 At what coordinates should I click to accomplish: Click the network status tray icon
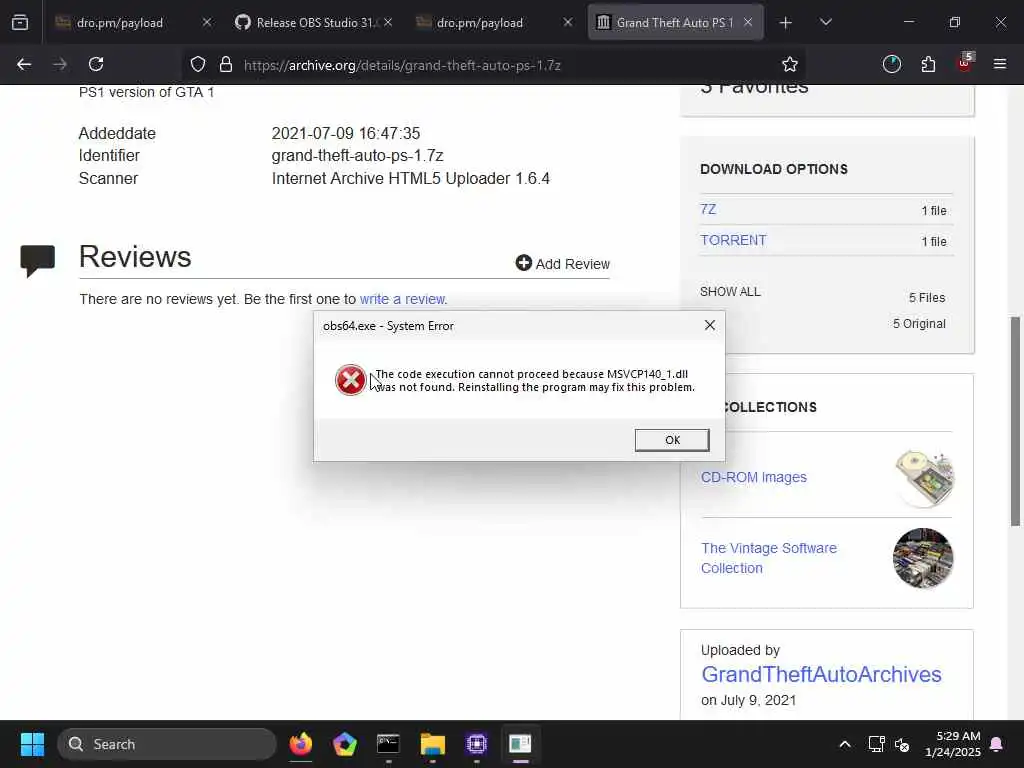point(876,744)
